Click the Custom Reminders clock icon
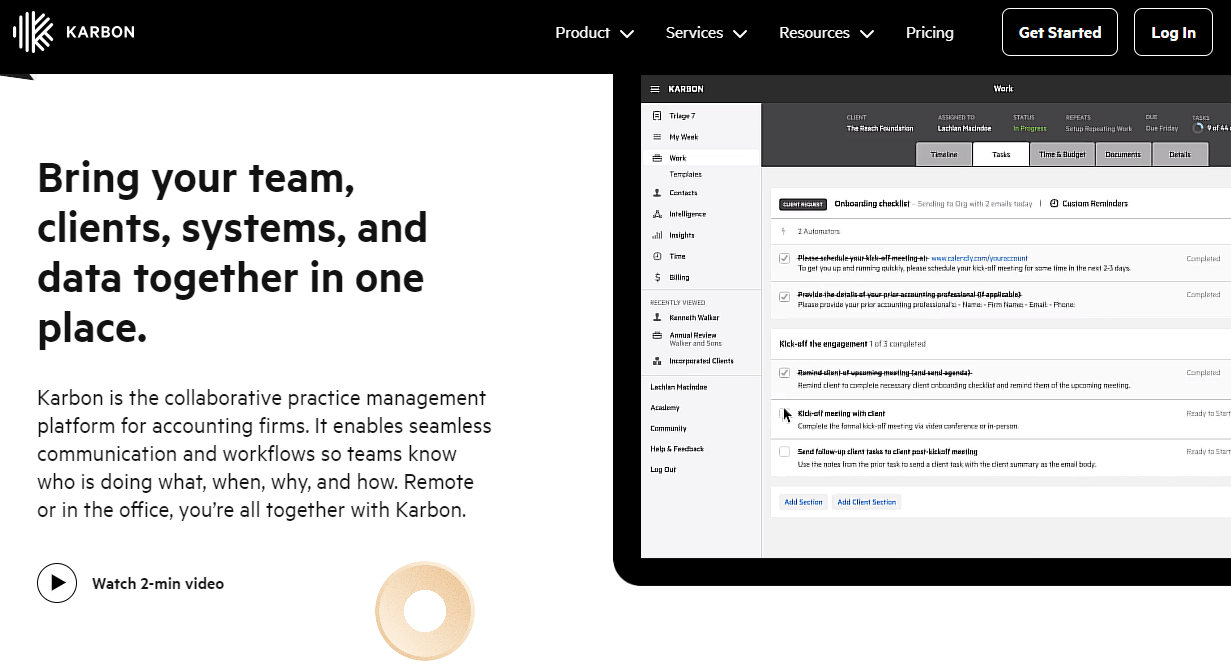Viewport: 1231px width, 669px height. 1054,204
